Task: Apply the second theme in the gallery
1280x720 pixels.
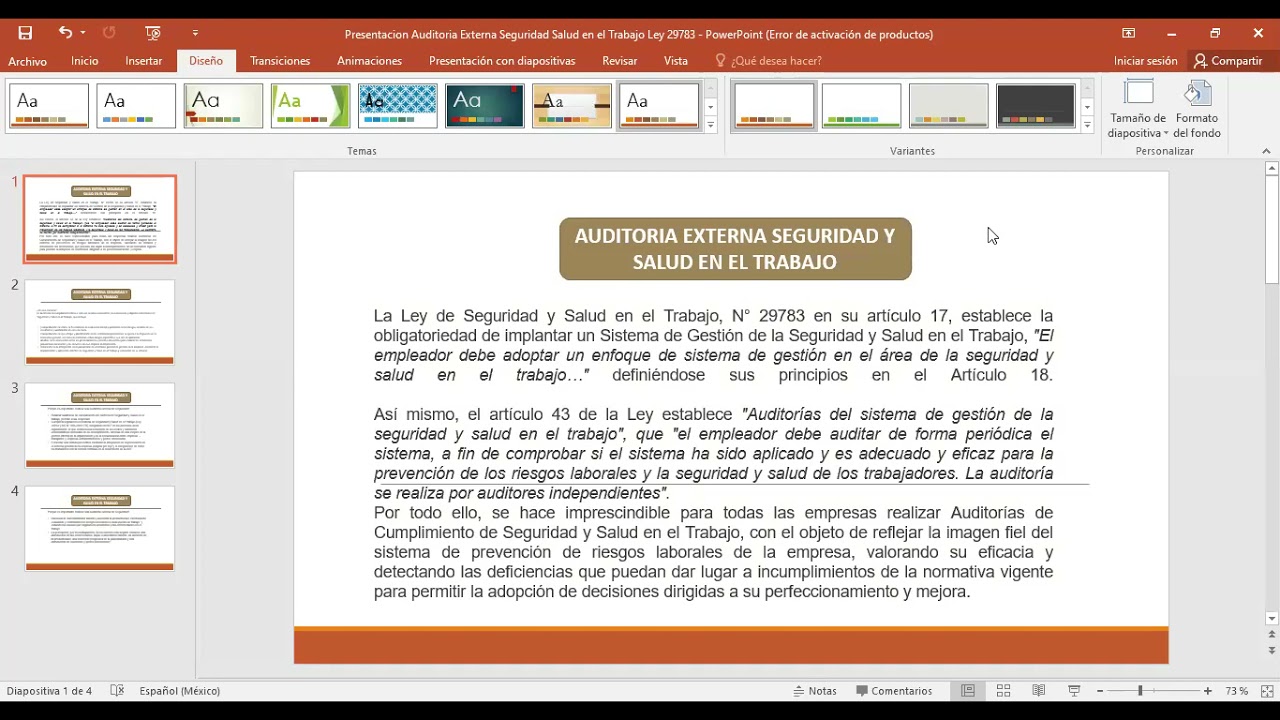Action: click(x=136, y=106)
